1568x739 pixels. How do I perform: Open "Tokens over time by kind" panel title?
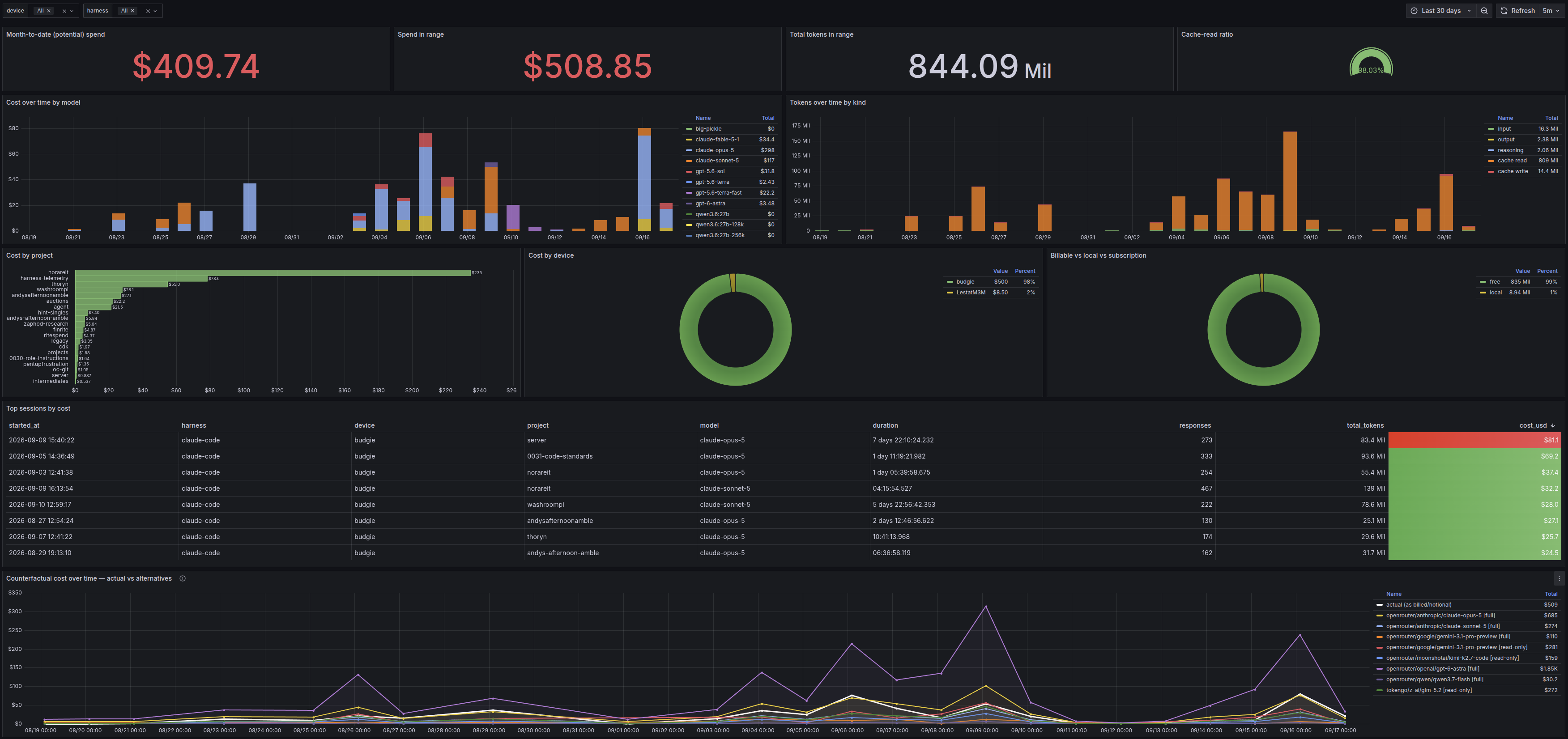[827, 102]
